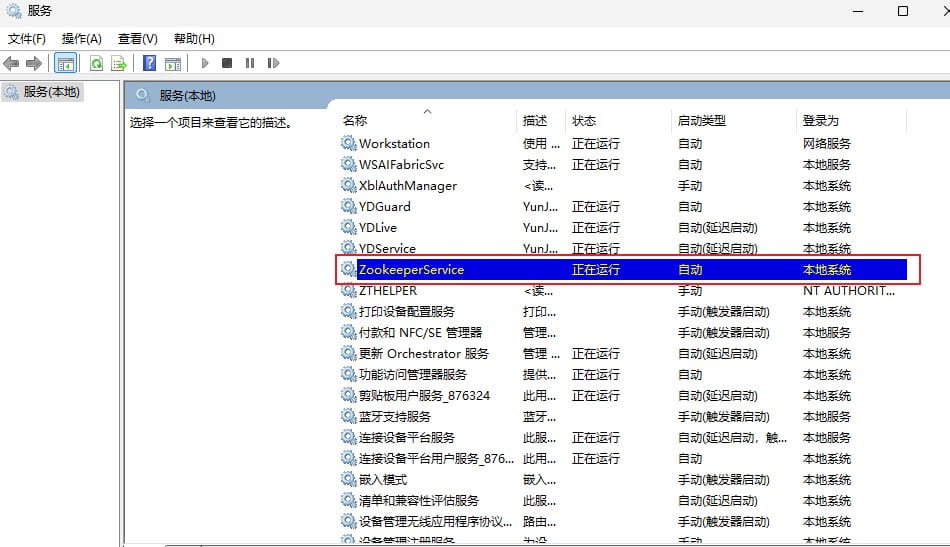Click 网络服务 in the Workstation row
The height and width of the screenshot is (547, 950).
click(826, 144)
